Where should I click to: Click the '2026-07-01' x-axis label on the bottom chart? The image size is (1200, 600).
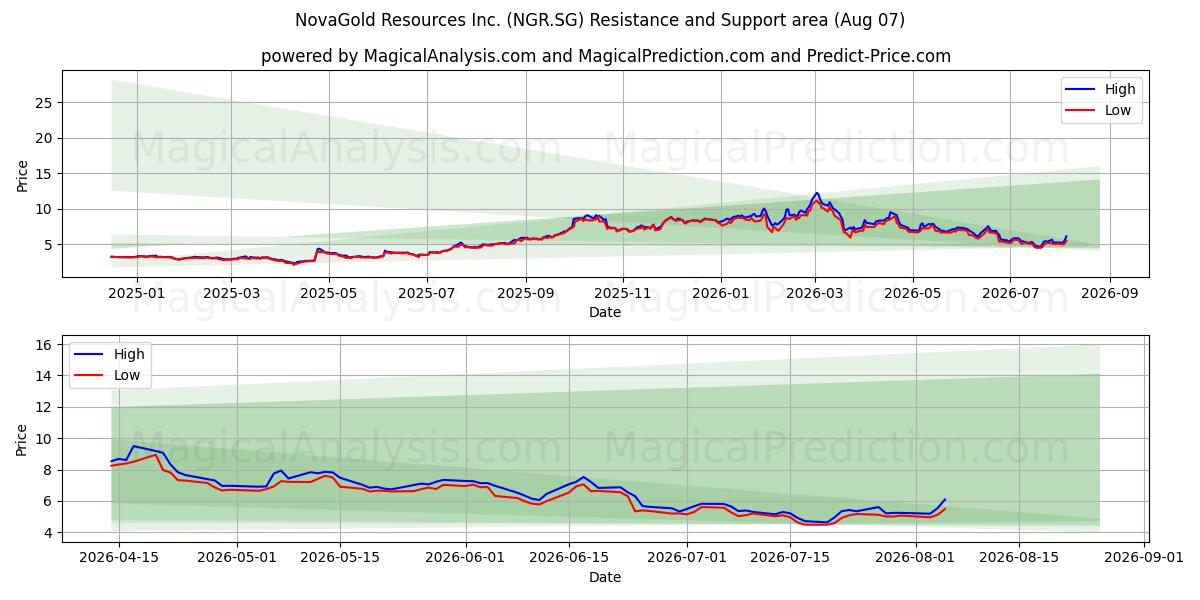tap(688, 558)
